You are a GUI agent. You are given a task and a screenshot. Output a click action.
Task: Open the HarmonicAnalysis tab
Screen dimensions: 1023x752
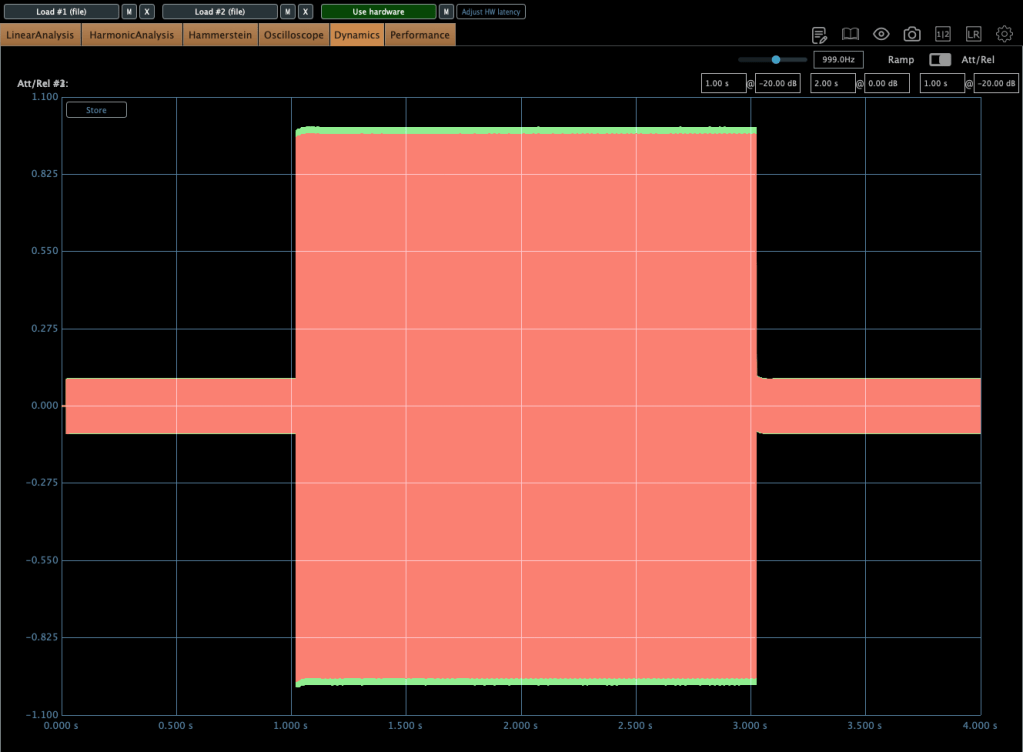point(131,35)
